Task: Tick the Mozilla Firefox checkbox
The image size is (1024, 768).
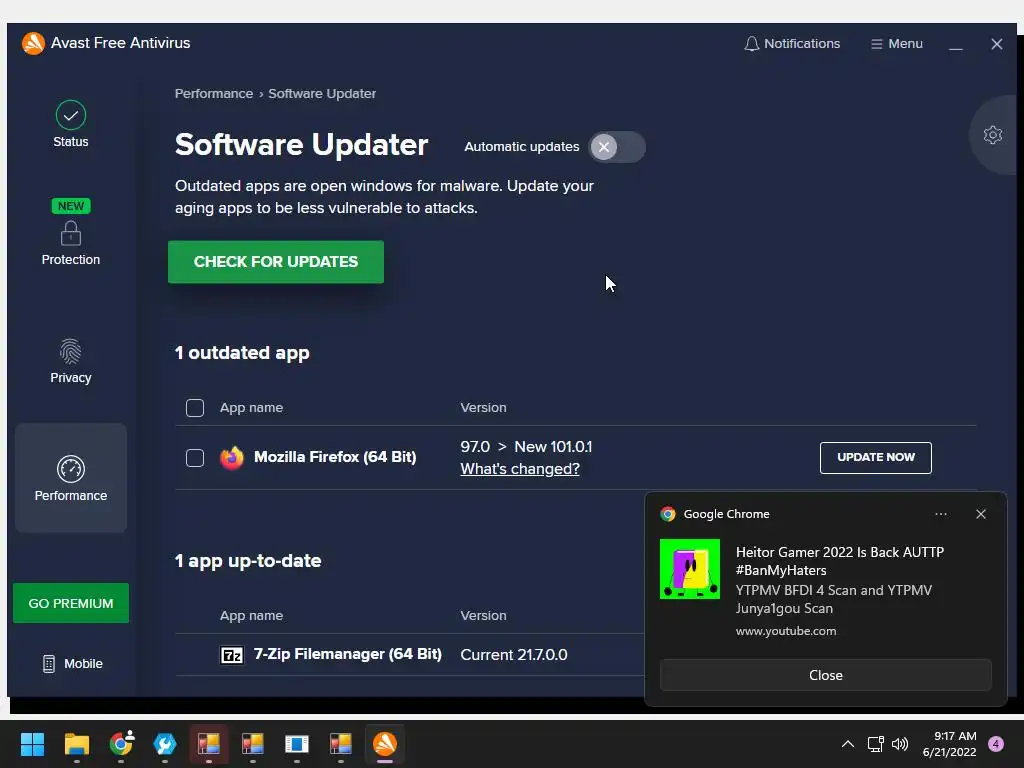Action: pos(195,457)
